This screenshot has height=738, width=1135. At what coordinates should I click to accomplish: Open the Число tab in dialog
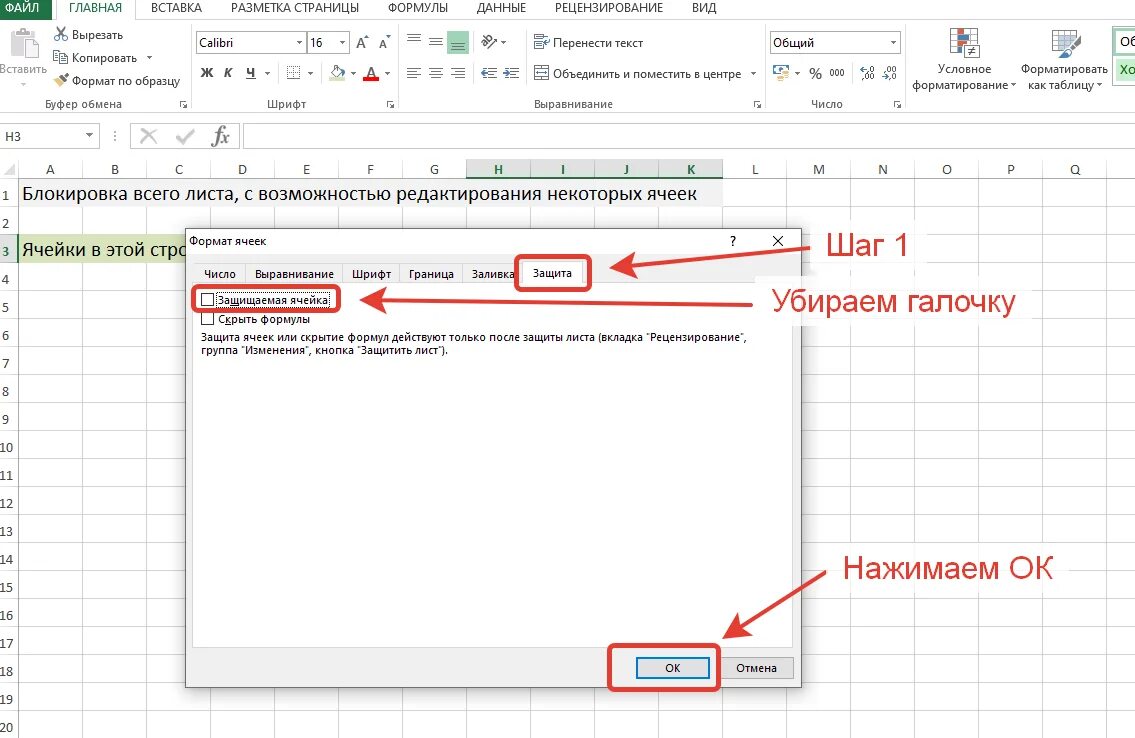[x=220, y=274]
